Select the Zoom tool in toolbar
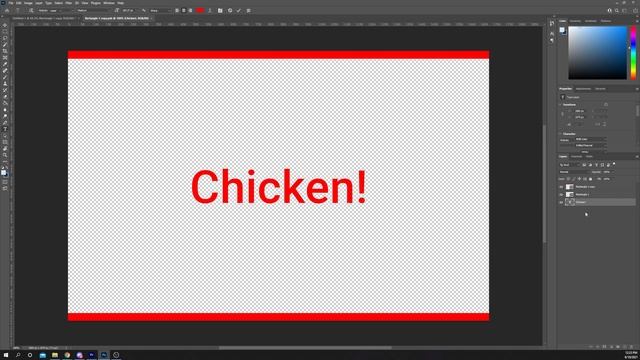The height and width of the screenshot is (360, 640). click(5, 155)
